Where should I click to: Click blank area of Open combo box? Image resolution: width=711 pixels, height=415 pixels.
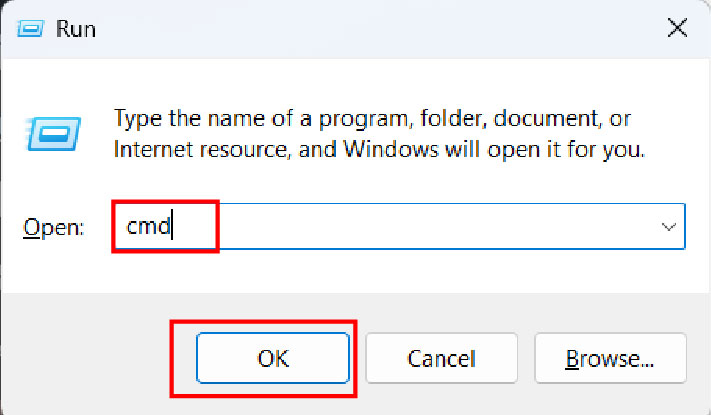pos(450,227)
